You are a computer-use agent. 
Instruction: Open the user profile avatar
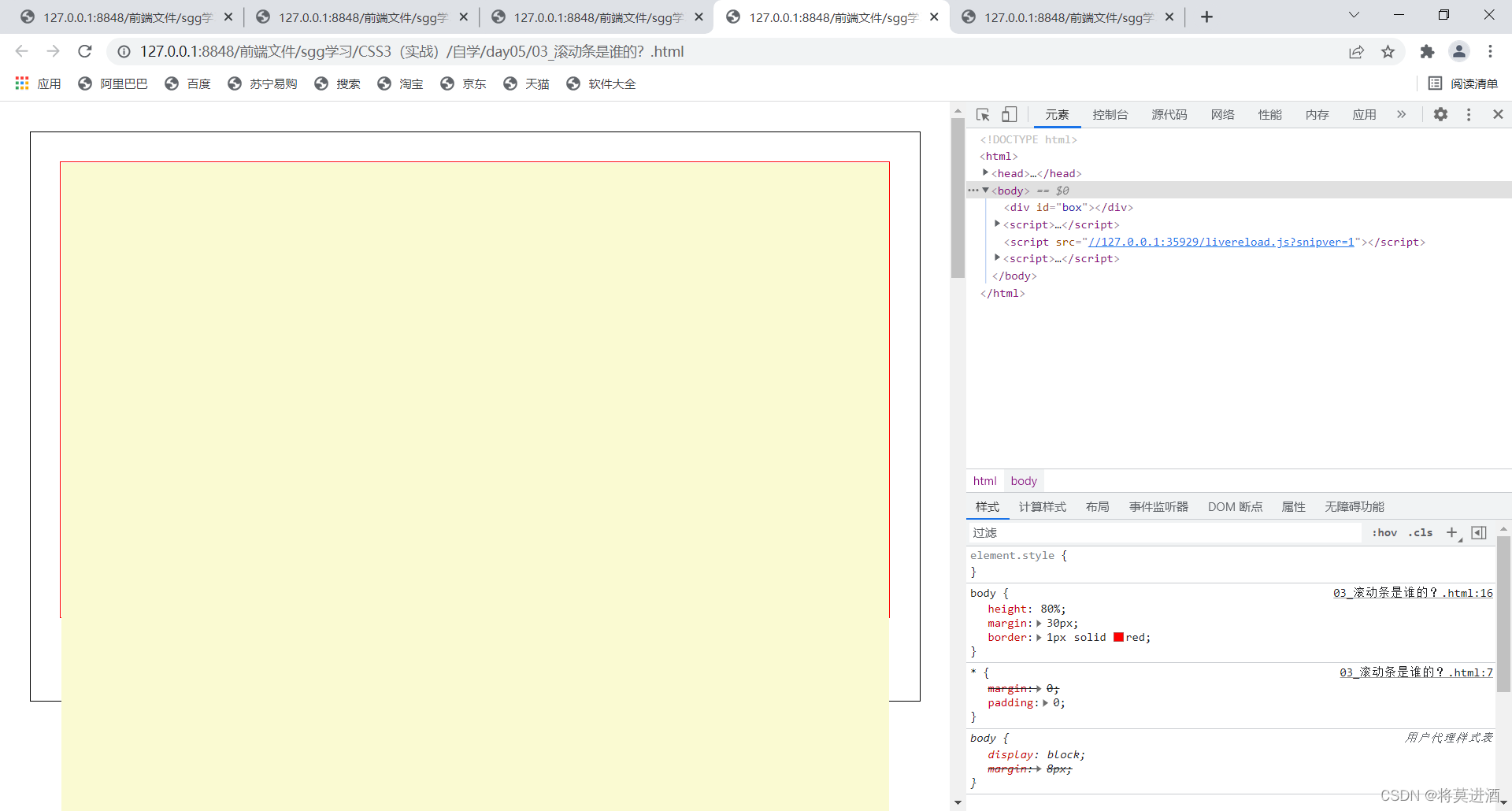pos(1459,52)
